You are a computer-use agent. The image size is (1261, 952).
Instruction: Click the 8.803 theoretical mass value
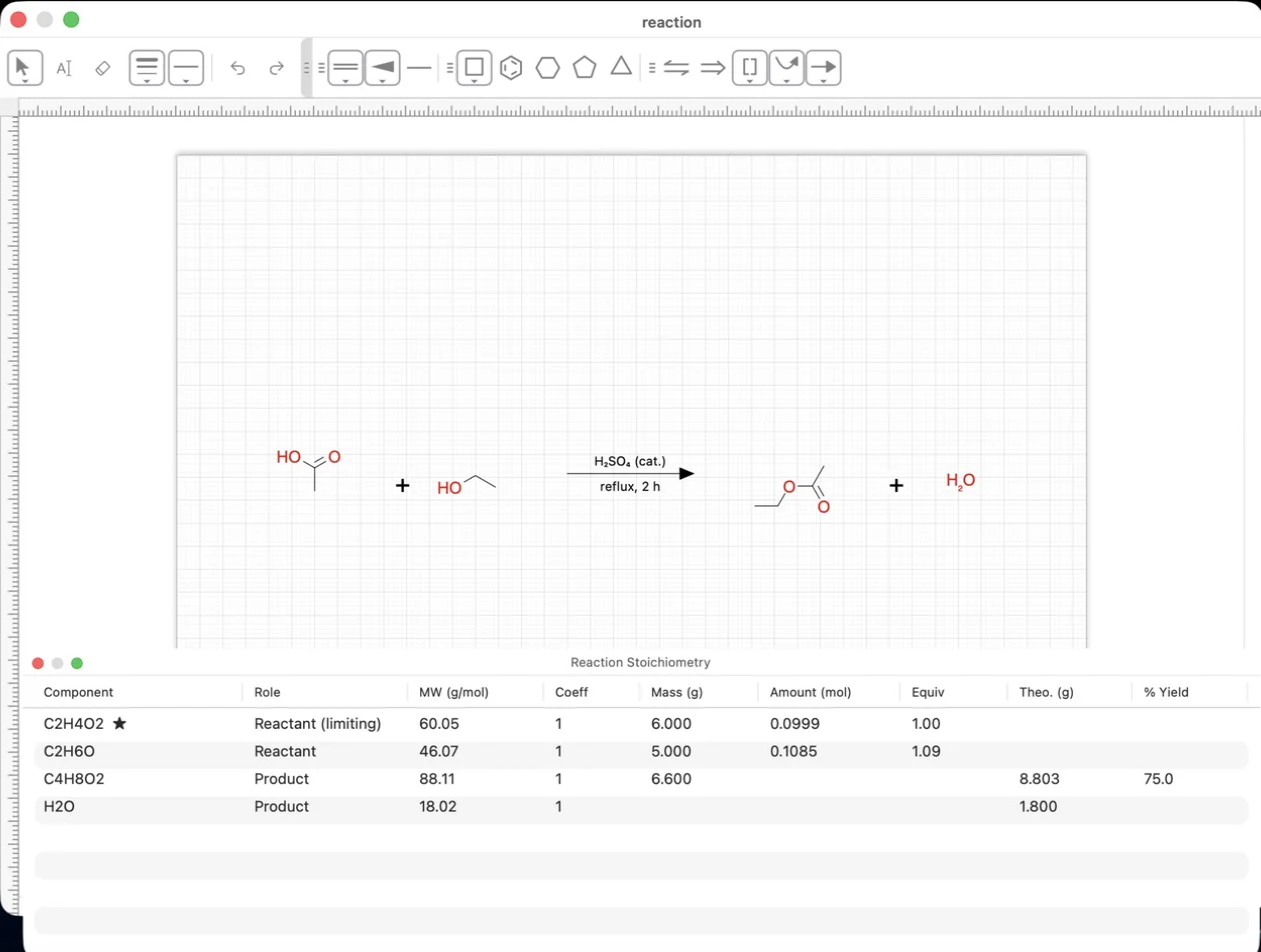1039,778
